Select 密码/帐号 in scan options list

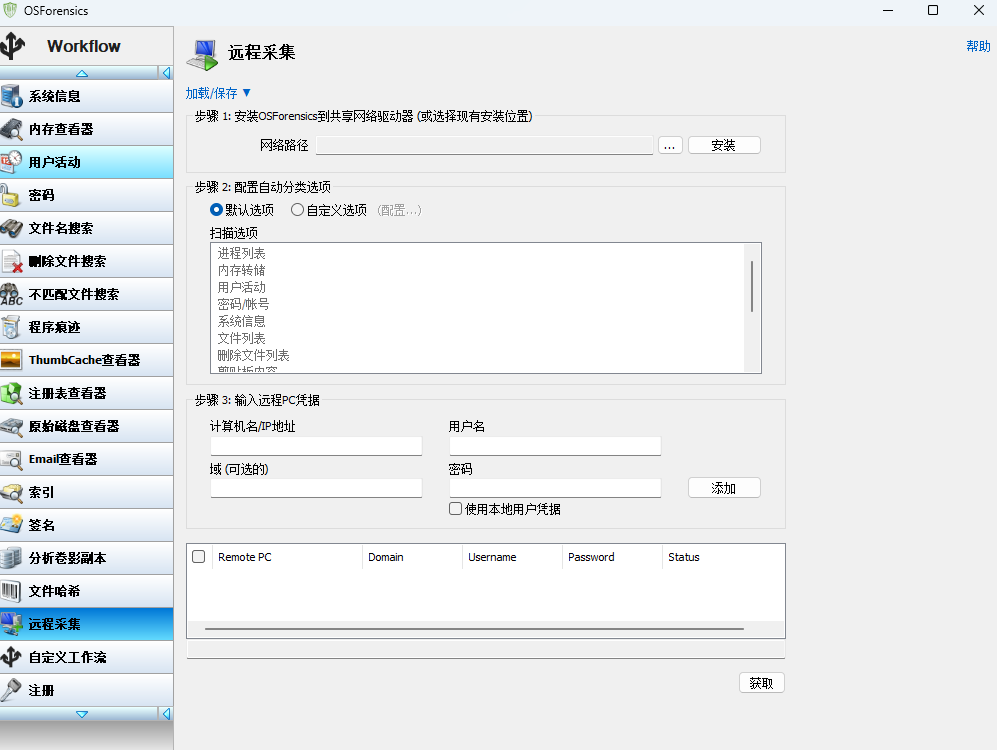pos(244,304)
